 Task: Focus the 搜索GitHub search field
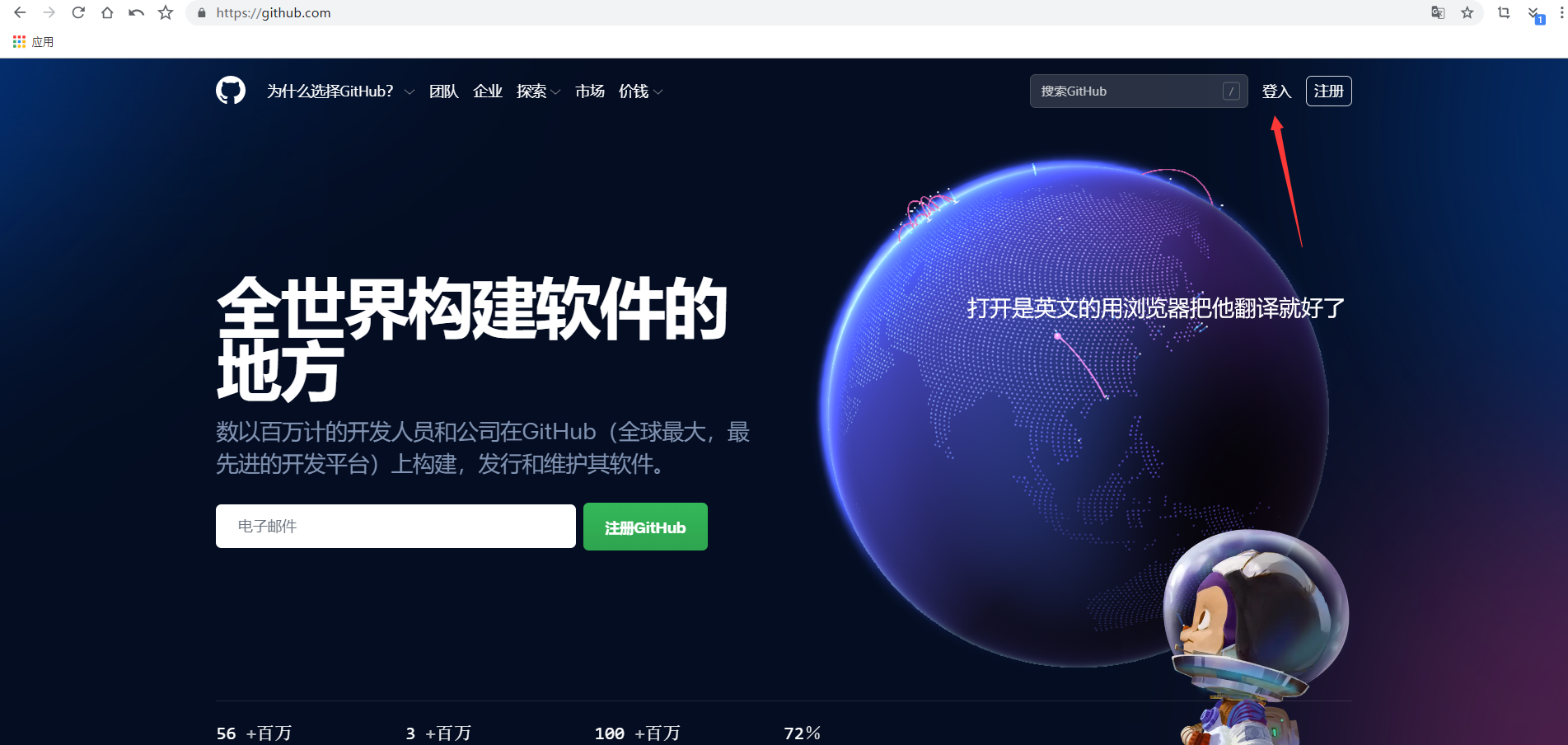[1139, 91]
